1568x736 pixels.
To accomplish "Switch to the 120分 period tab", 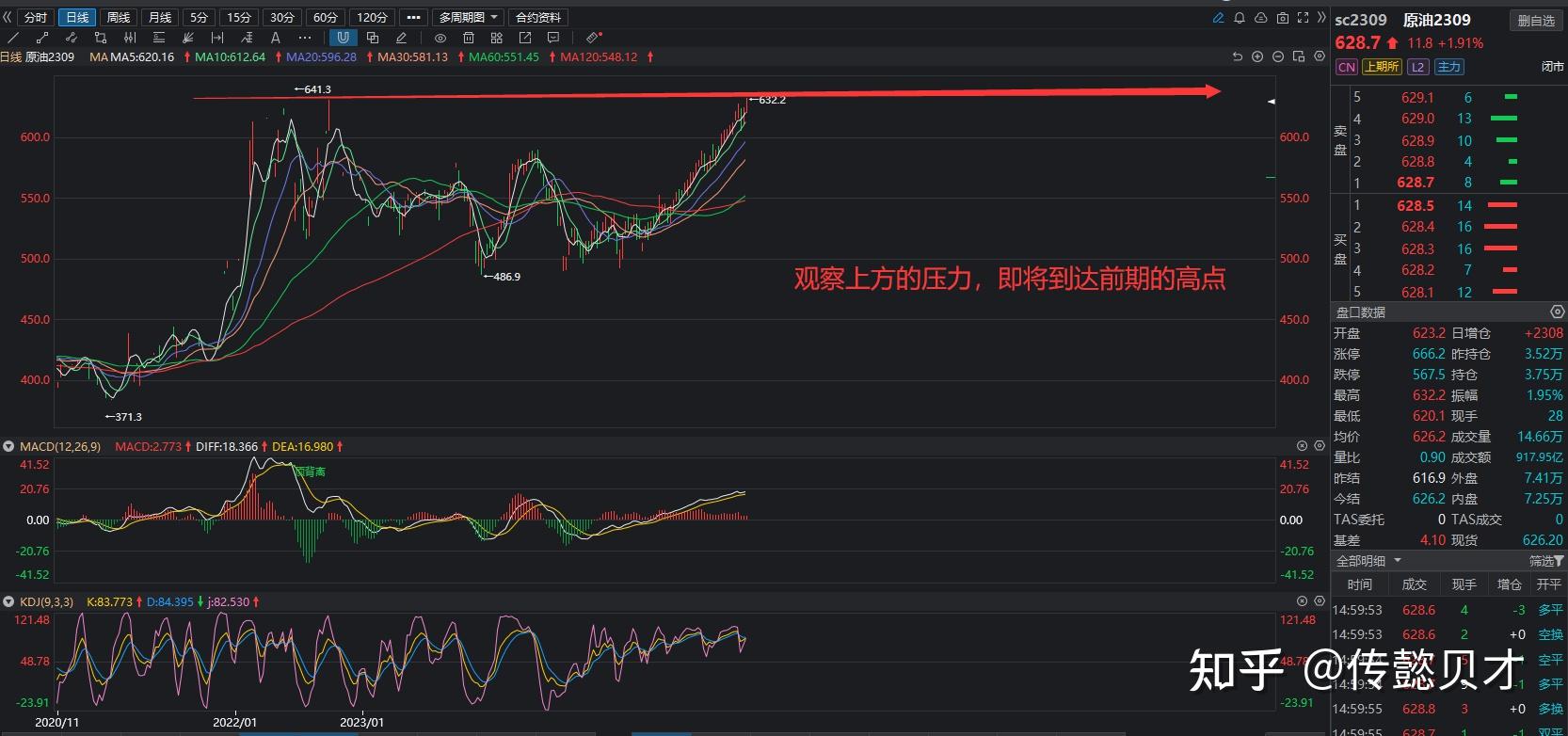I will pos(372,18).
